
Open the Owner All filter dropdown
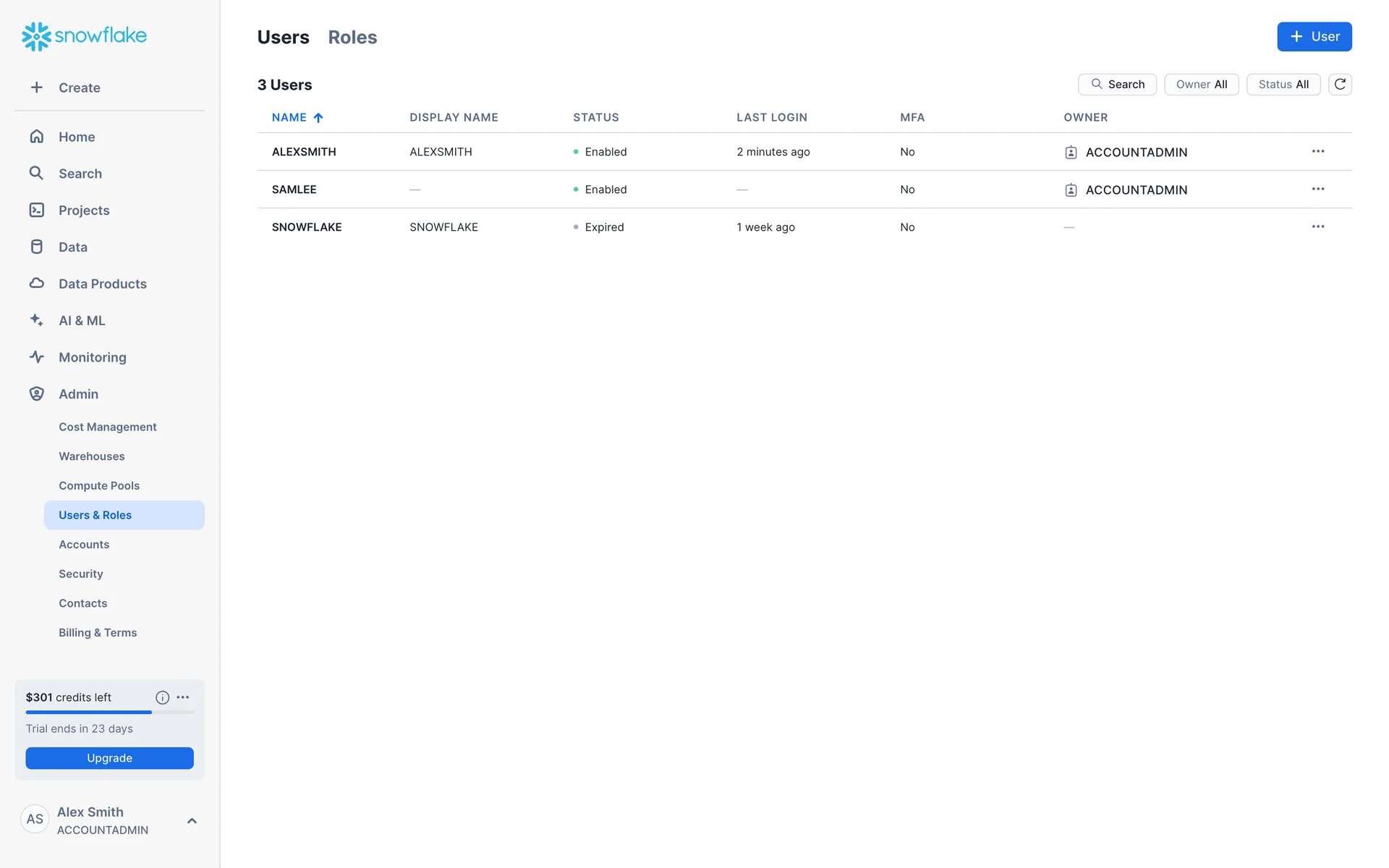coord(1201,85)
